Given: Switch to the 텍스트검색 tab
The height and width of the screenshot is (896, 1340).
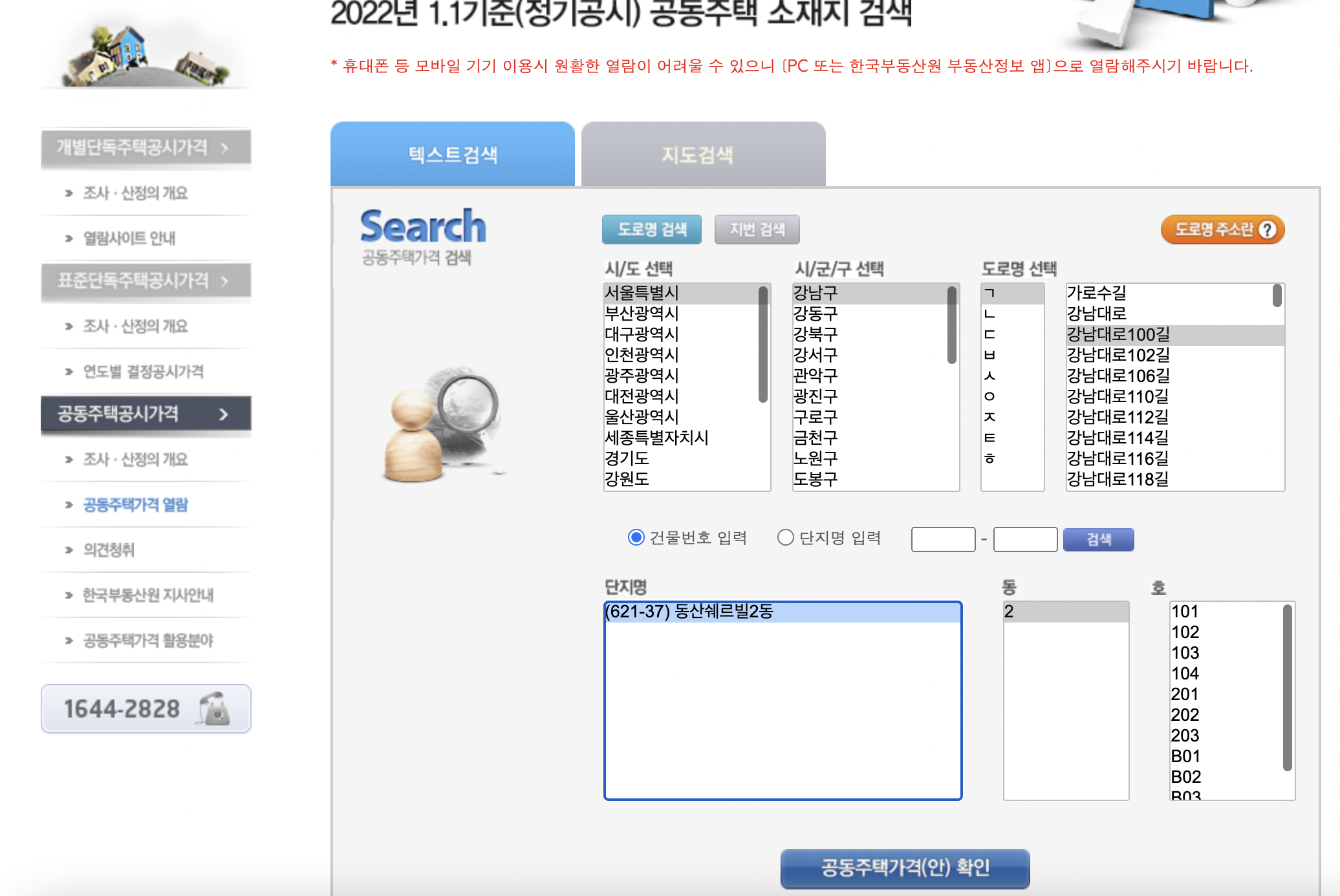Looking at the screenshot, I should tap(451, 154).
